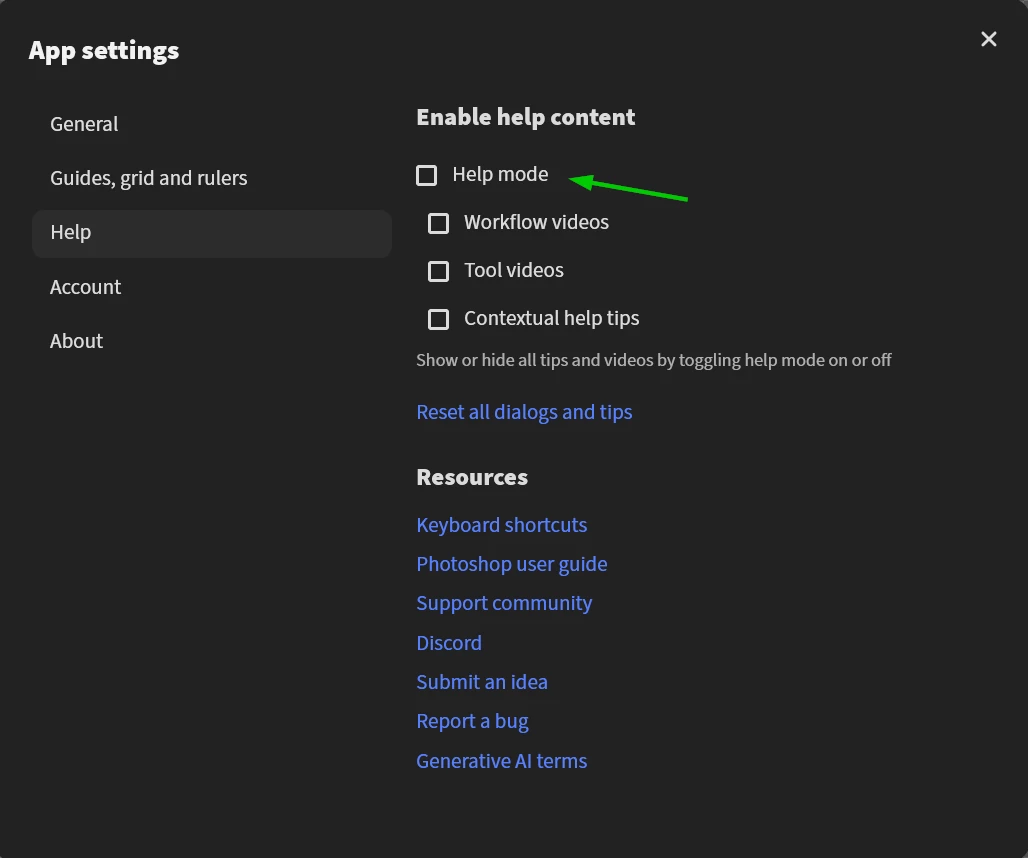Open the General settings tab
This screenshot has width=1028, height=858.
[84, 124]
